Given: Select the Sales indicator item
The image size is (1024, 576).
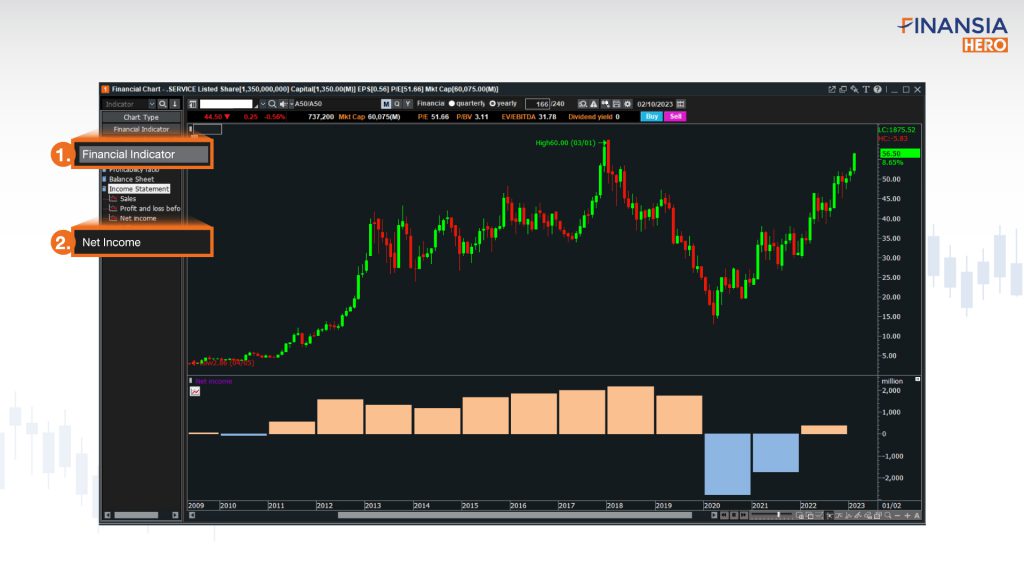Looking at the screenshot, I should (x=128, y=199).
